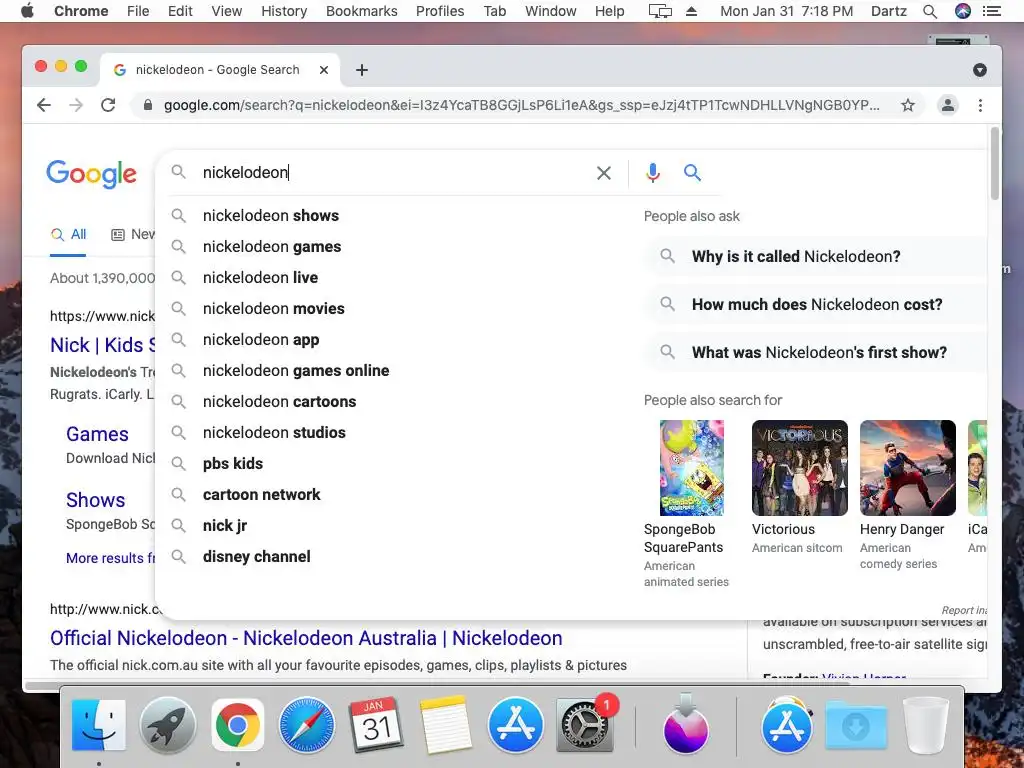
Task: Click the Chrome back arrow button
Action: point(44,105)
